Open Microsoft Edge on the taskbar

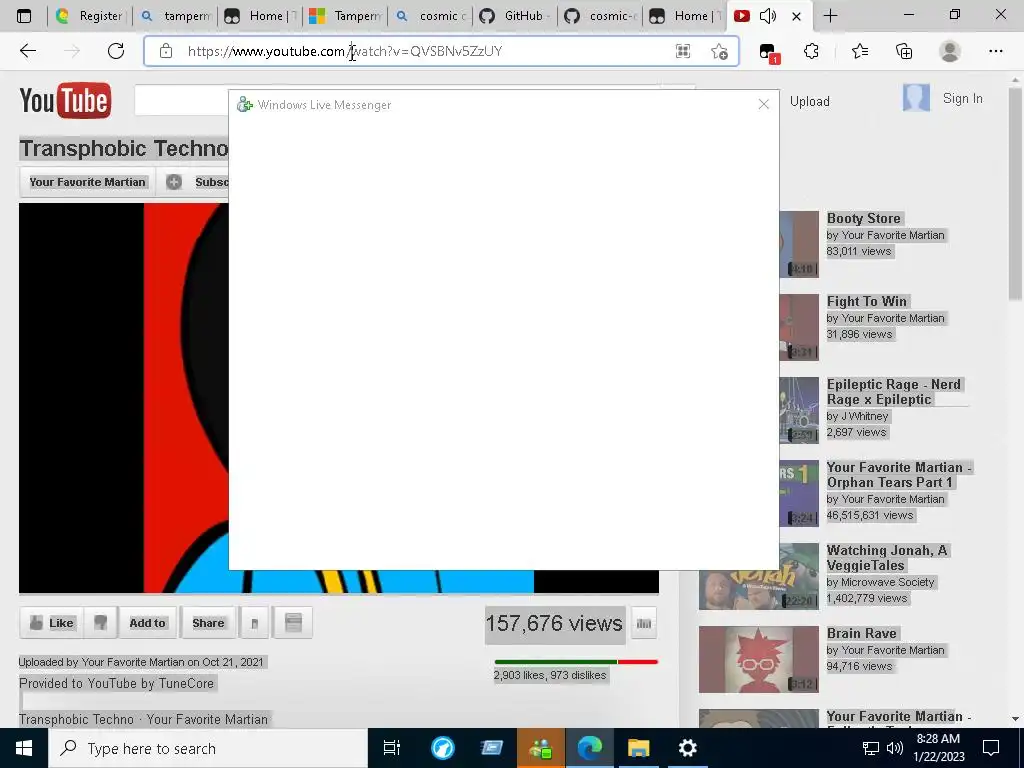click(x=589, y=748)
